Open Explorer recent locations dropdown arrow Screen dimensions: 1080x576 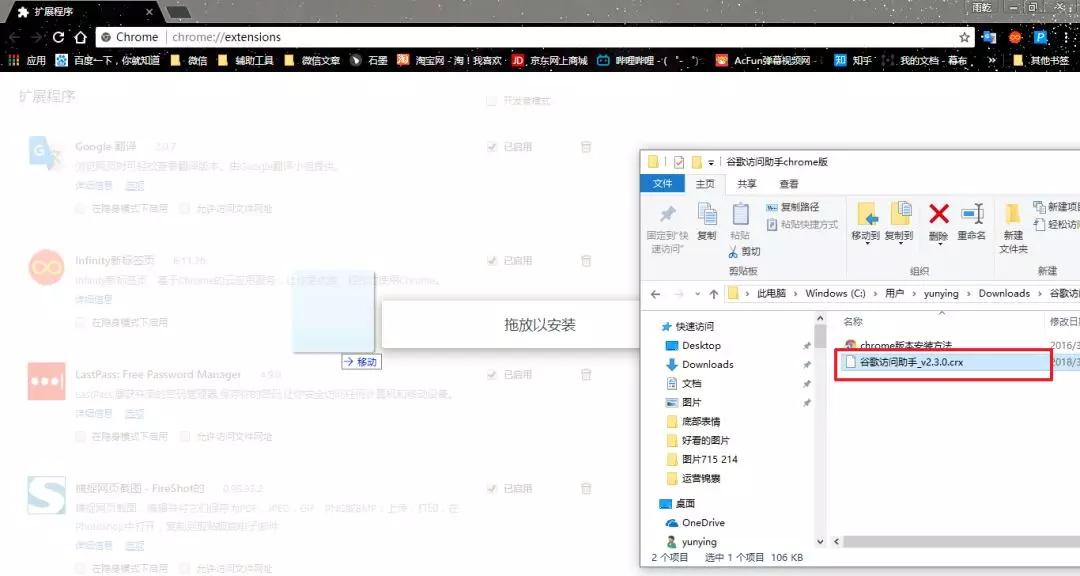pyautogui.click(x=697, y=294)
